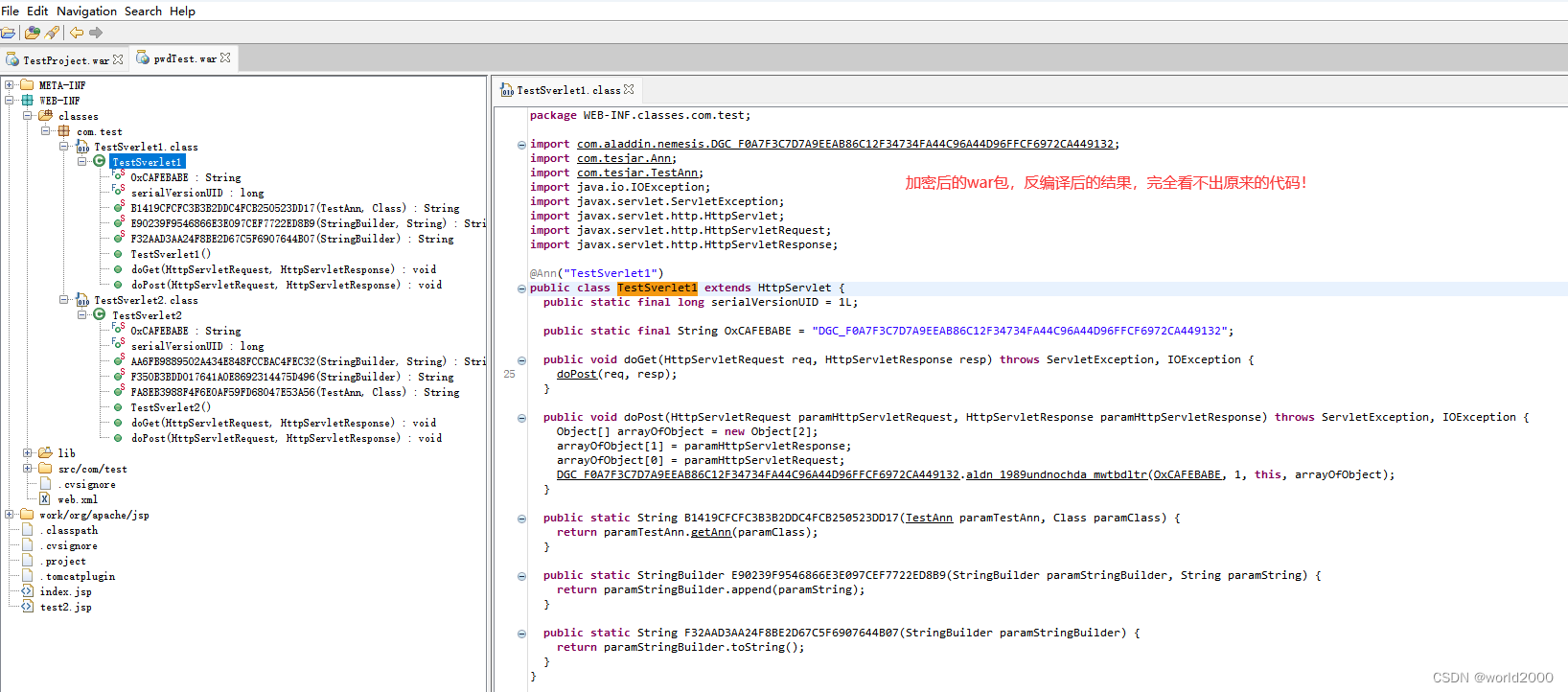Open the Navigation menu
The height and width of the screenshot is (692, 1568).
coord(86,11)
